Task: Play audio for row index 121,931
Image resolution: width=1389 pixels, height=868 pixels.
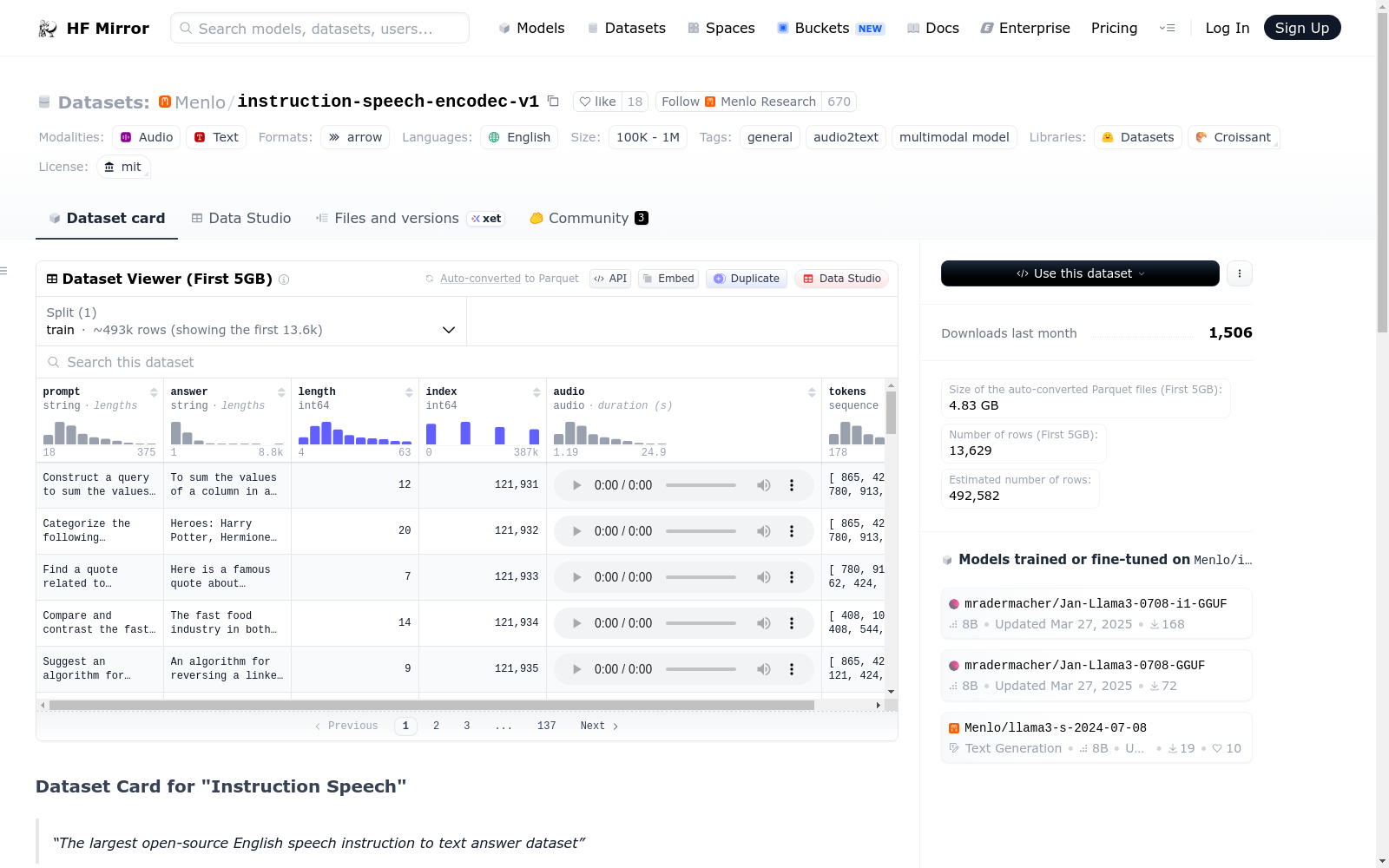Action: 576,485
